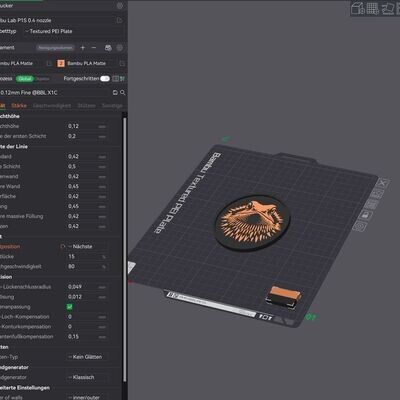Image resolution: width=400 pixels, height=400 pixels.
Task: Remove a filament with minus icon
Action: (x=94, y=48)
